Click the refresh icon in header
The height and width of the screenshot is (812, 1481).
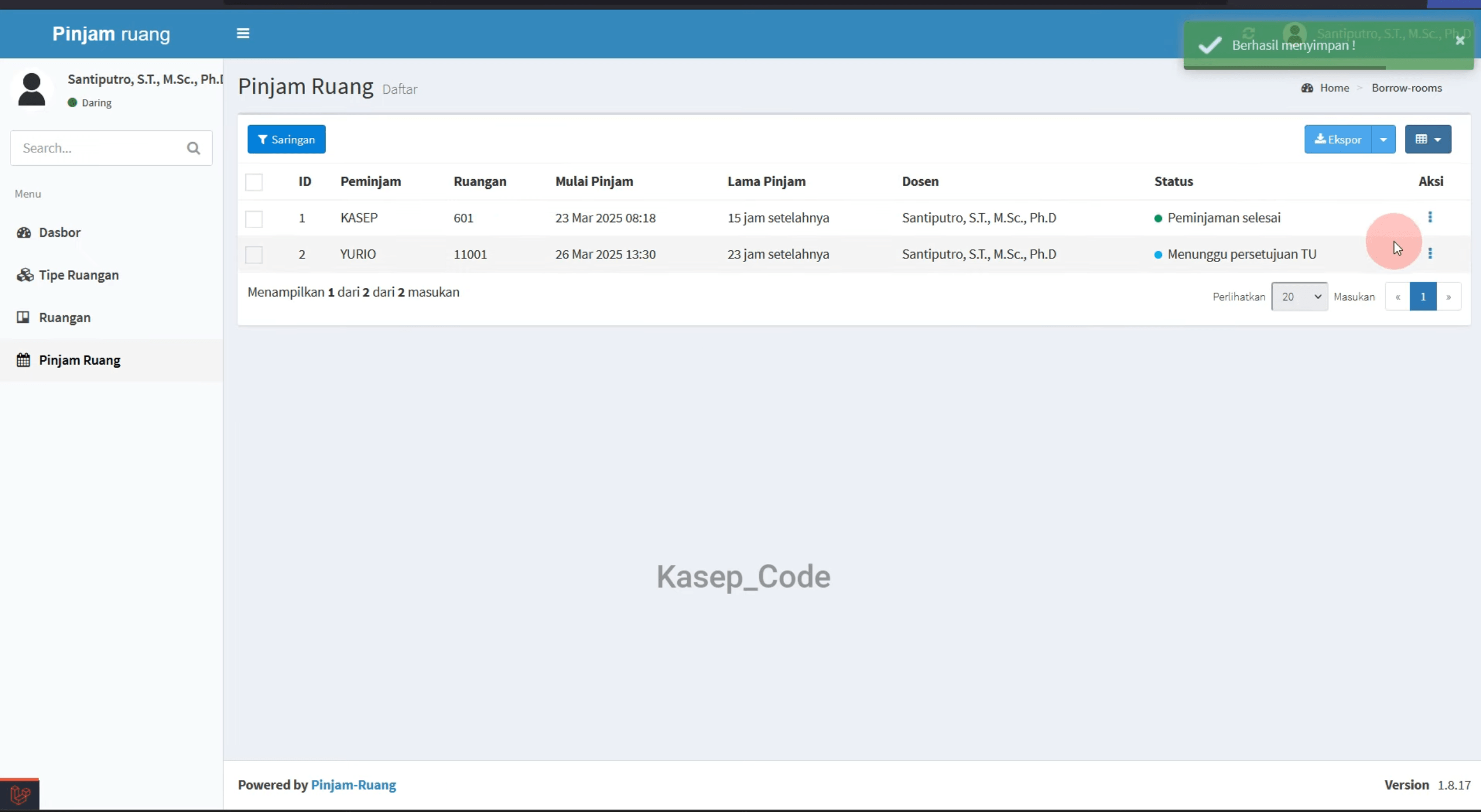[1249, 34]
